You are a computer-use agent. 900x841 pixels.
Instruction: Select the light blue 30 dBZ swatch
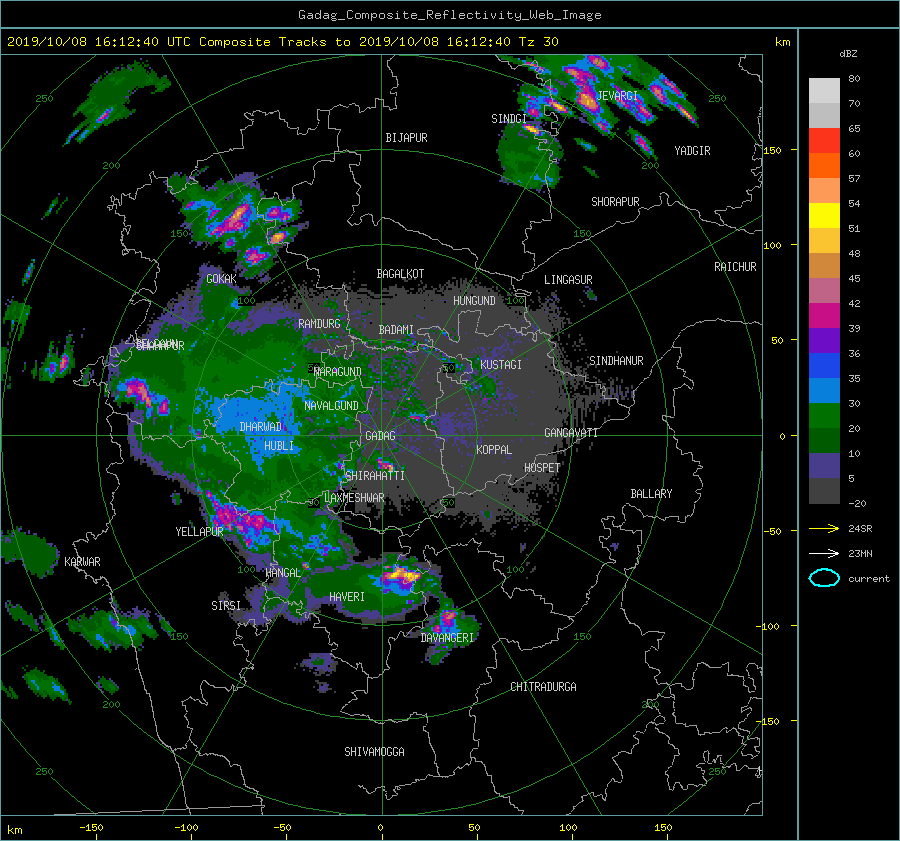pyautogui.click(x=824, y=390)
